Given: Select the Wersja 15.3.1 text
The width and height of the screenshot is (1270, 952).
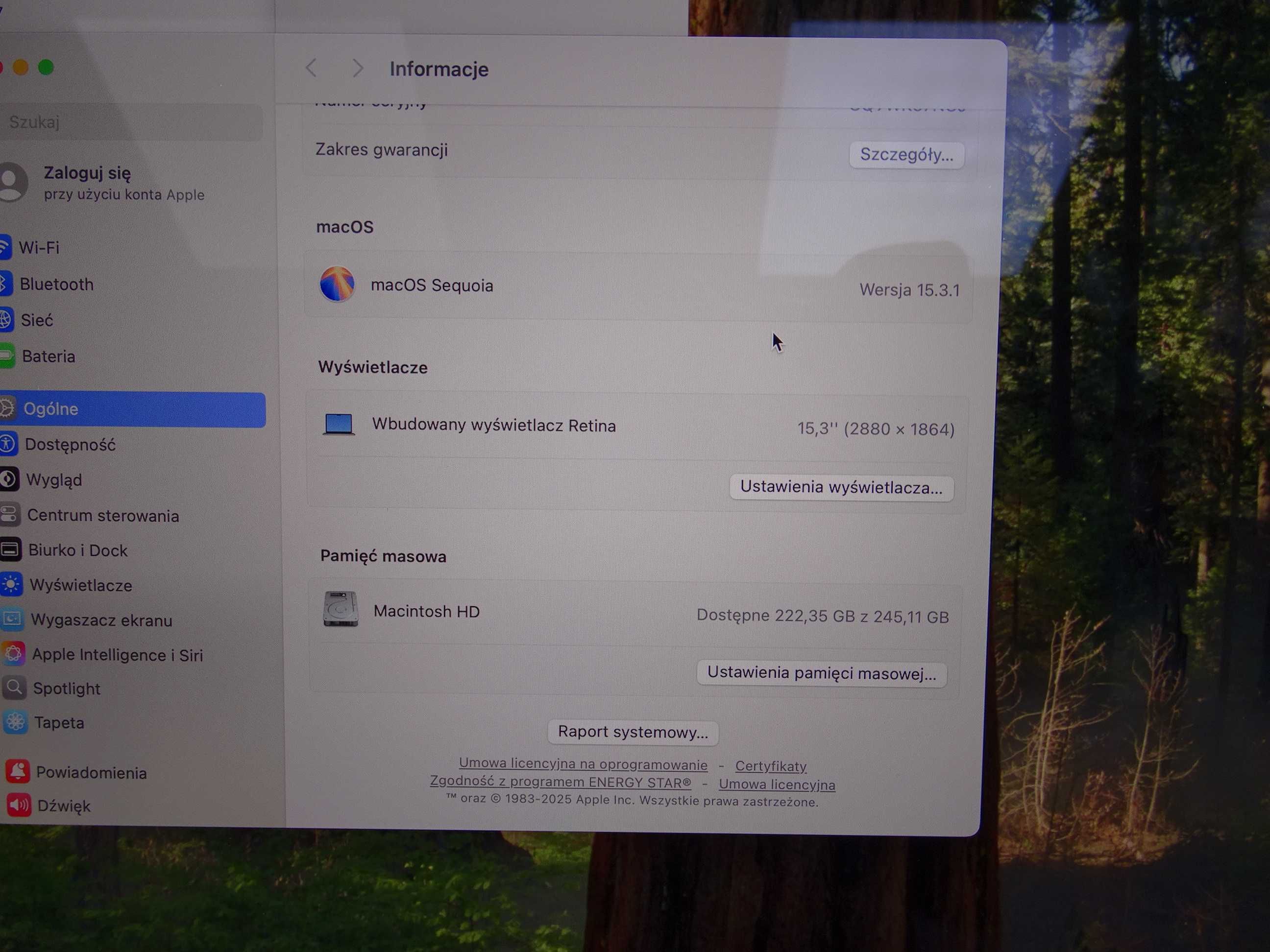Looking at the screenshot, I should [909, 290].
